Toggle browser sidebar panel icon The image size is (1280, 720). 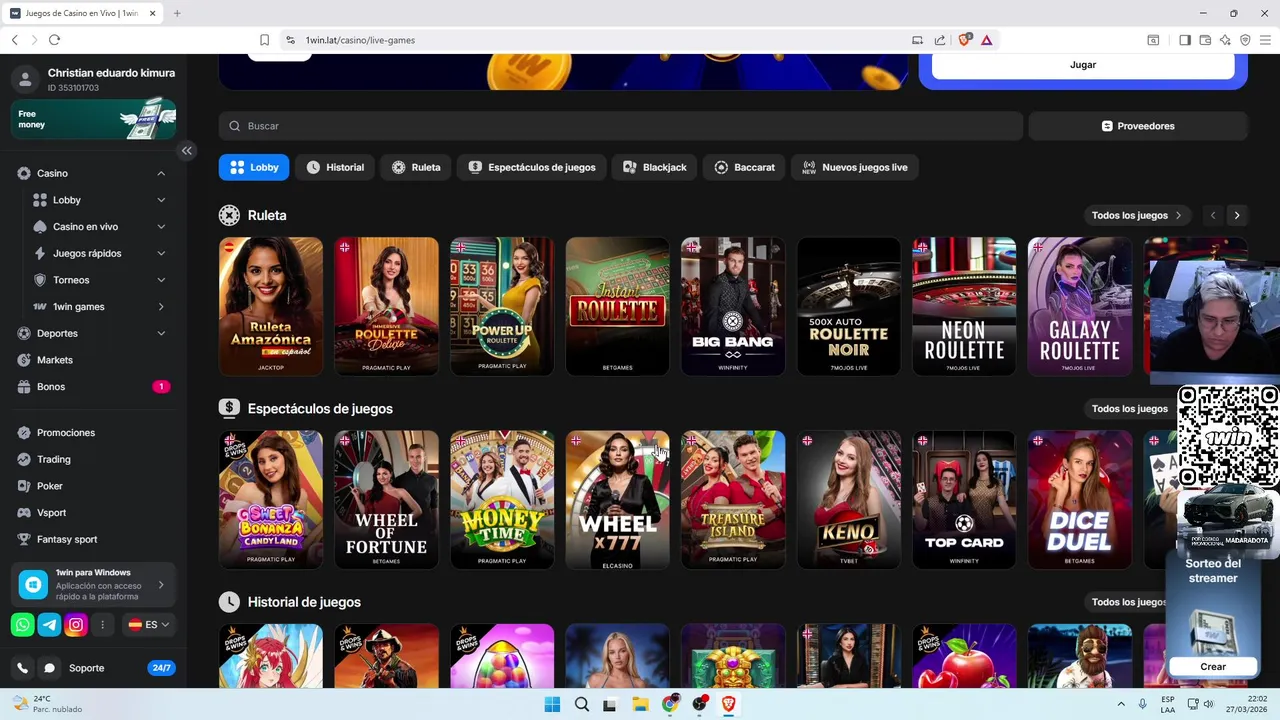click(1185, 40)
